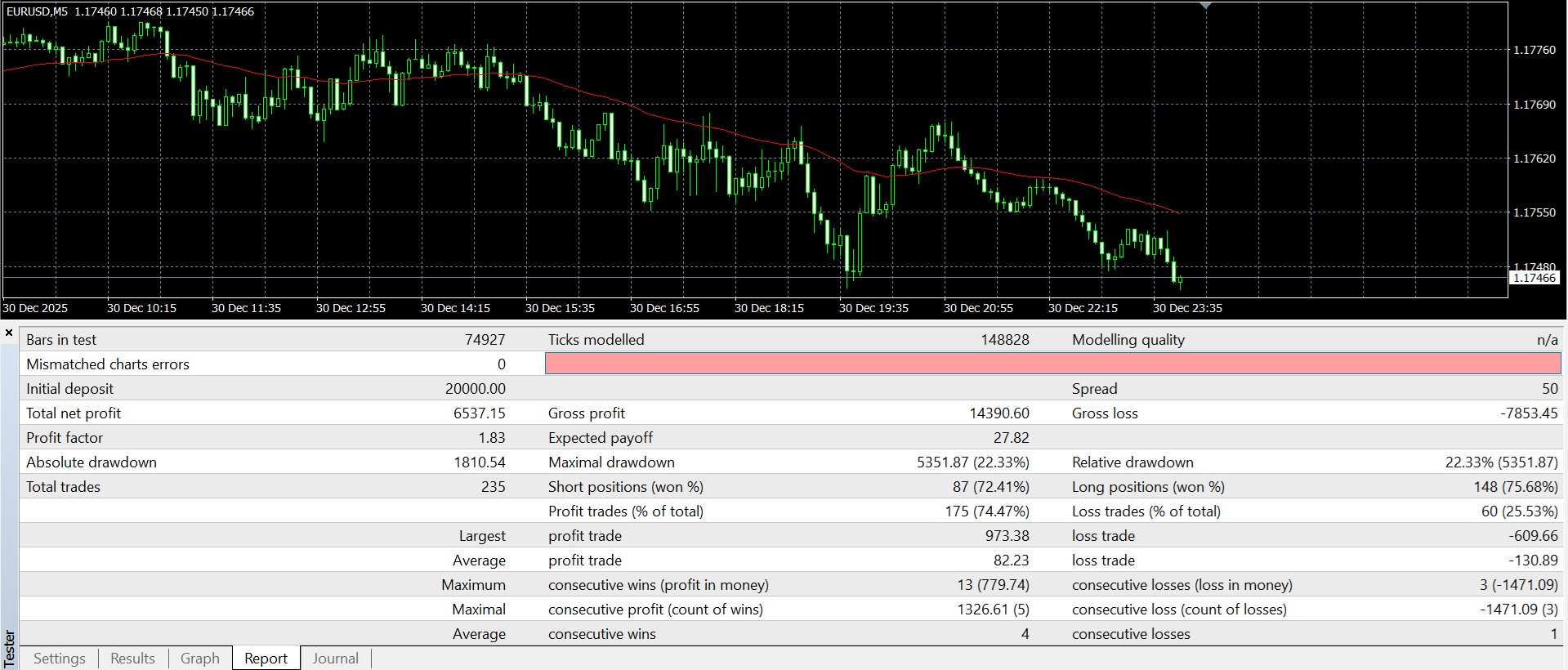Image resolution: width=1568 pixels, height=670 pixels.
Task: Click Short positions value 87 (72.41%)
Action: click(991, 487)
